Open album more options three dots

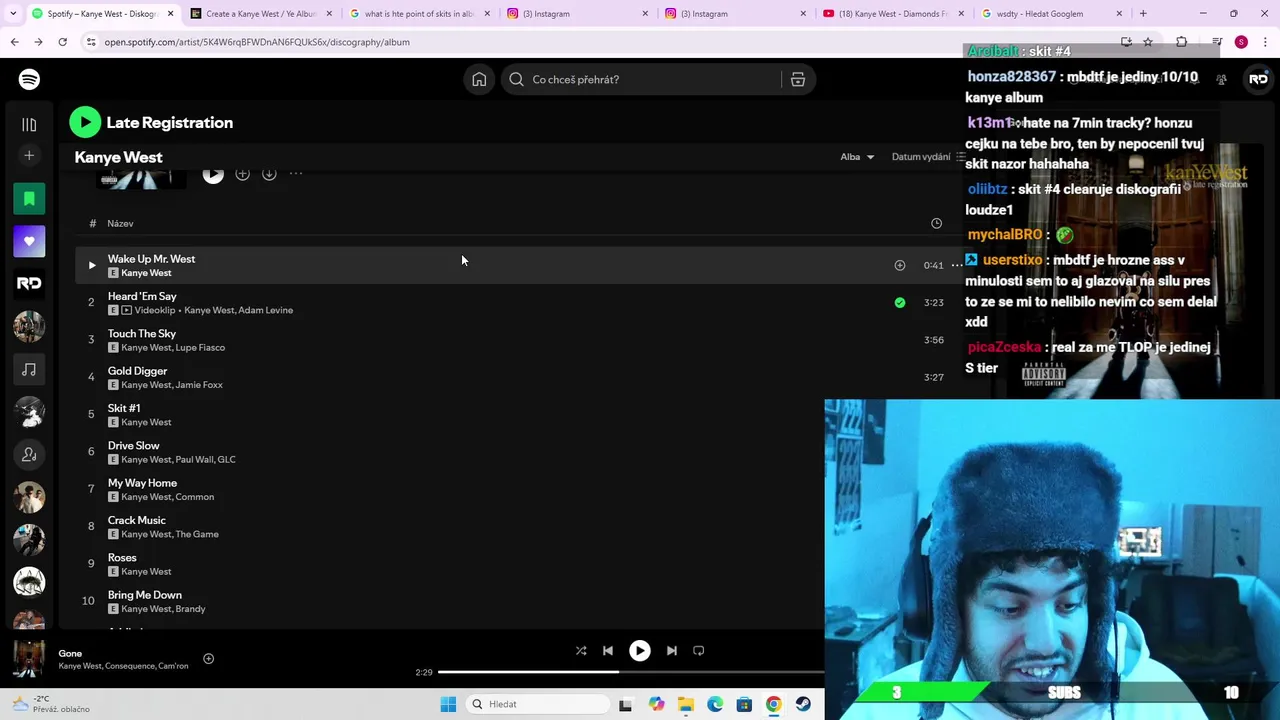pyautogui.click(x=296, y=174)
